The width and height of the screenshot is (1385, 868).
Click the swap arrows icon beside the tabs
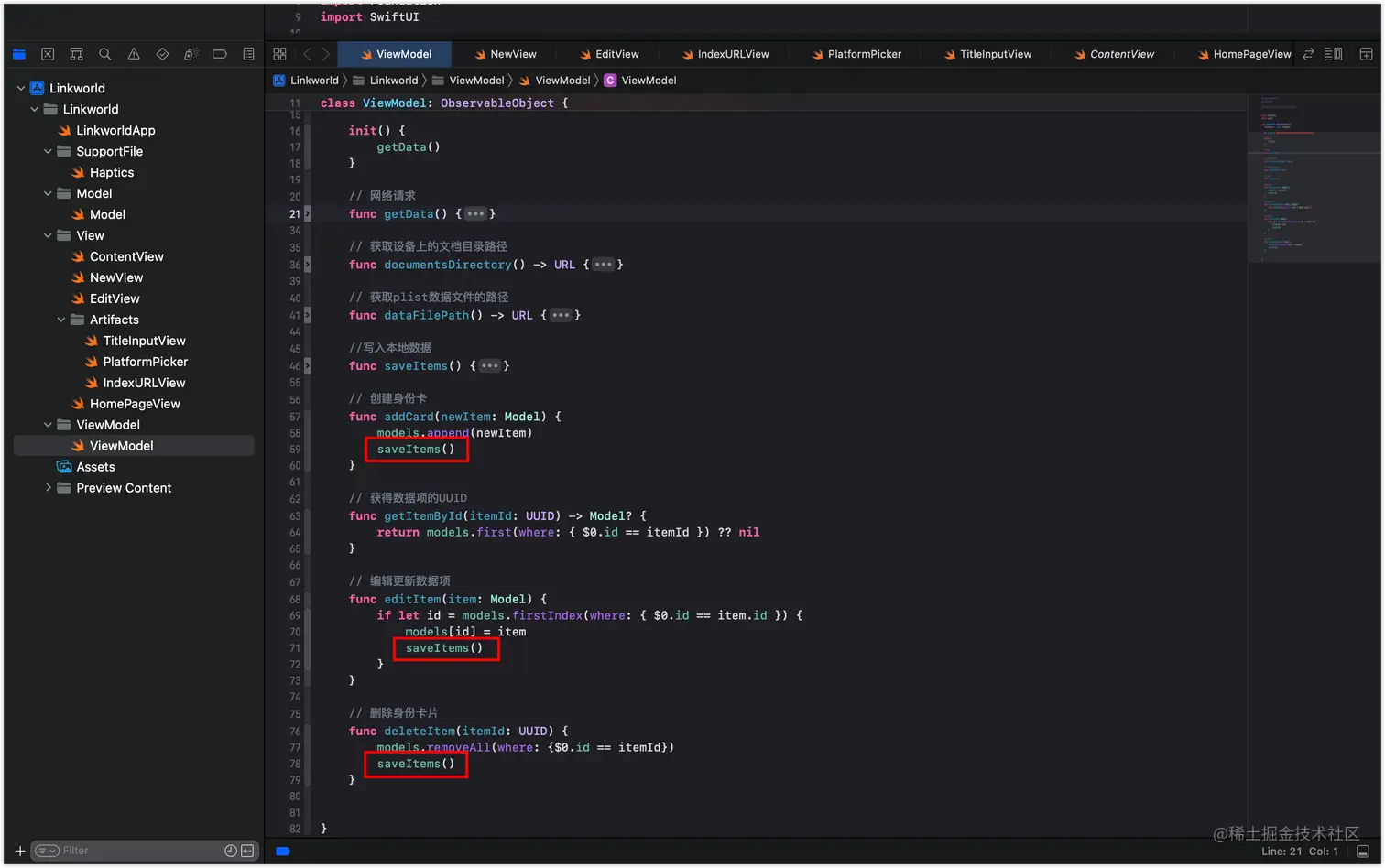(x=1308, y=54)
